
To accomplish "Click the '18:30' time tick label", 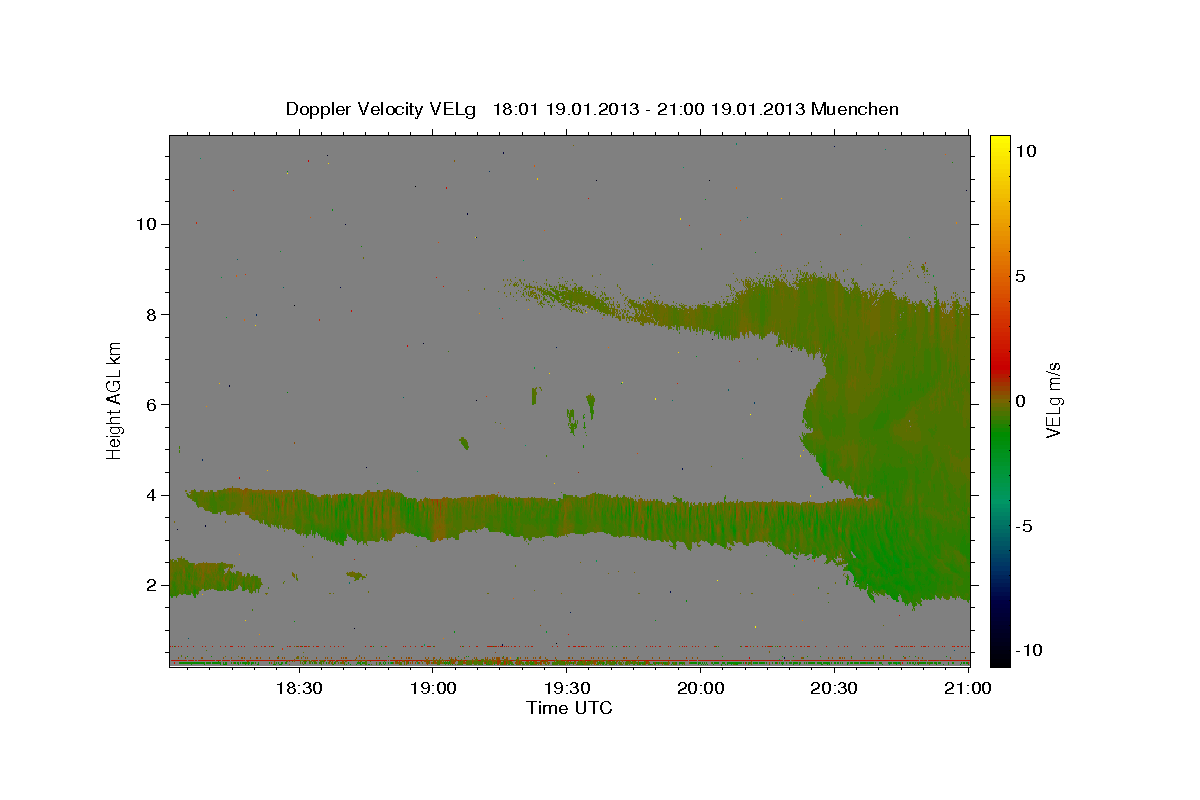I will (298, 689).
